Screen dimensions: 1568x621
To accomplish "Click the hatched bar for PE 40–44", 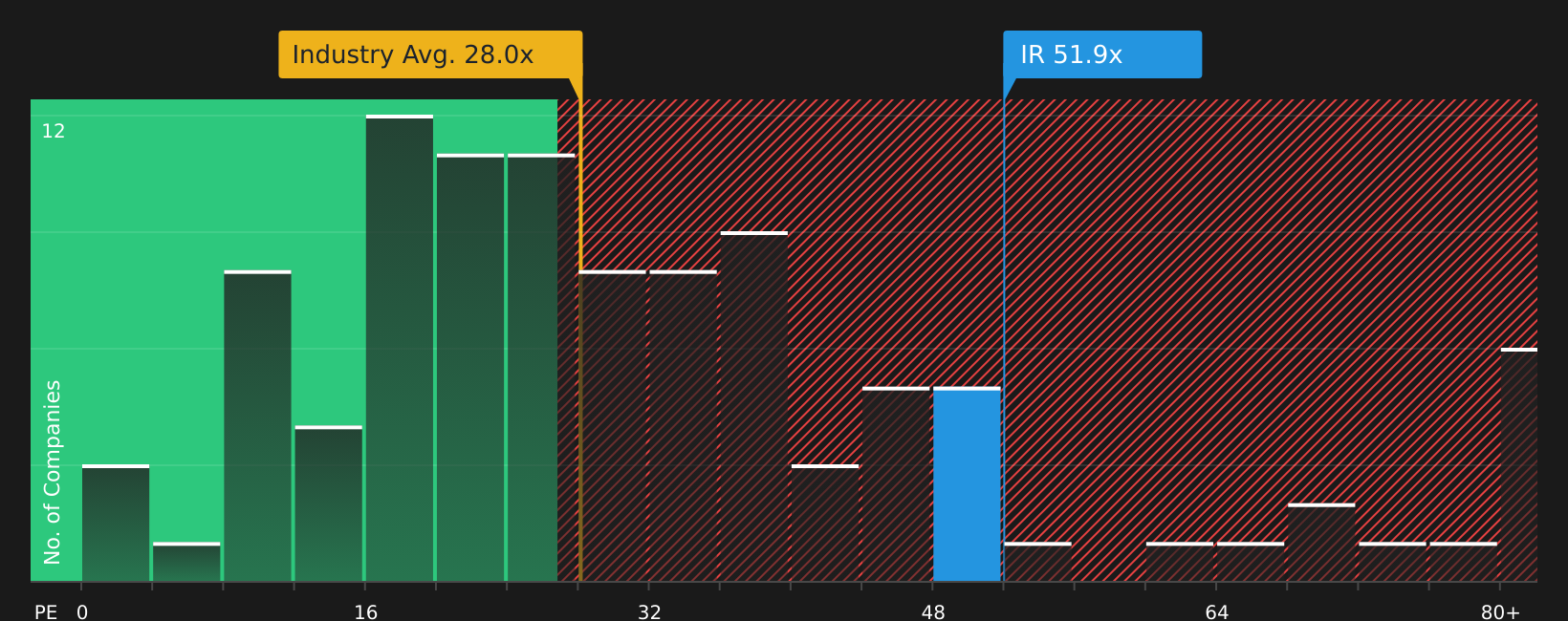I will coord(825,524).
